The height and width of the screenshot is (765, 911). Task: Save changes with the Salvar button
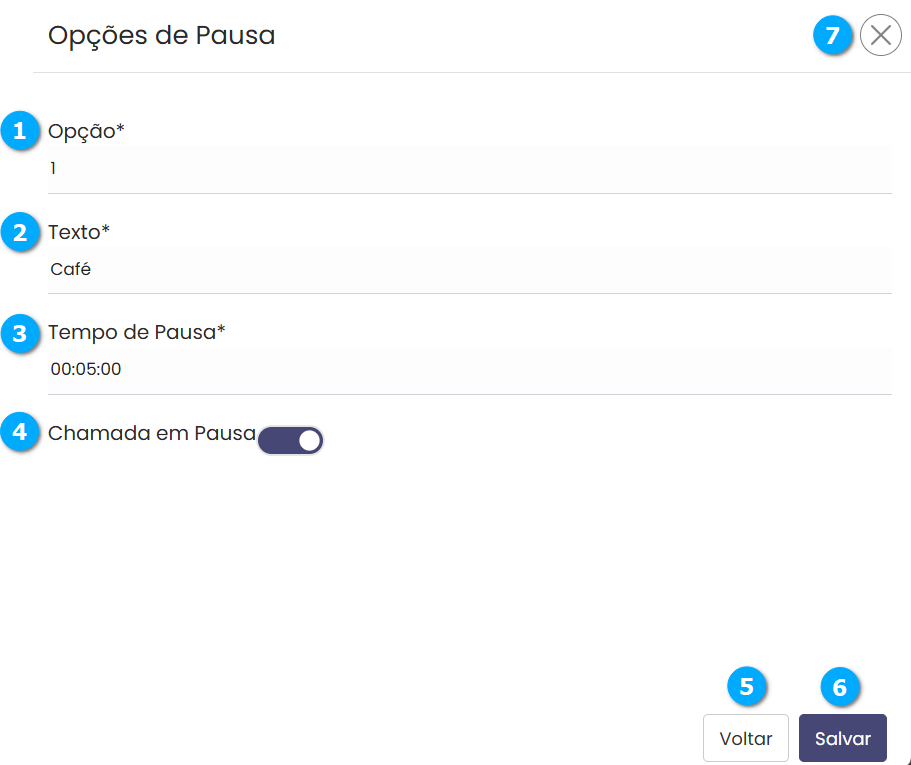coord(842,739)
